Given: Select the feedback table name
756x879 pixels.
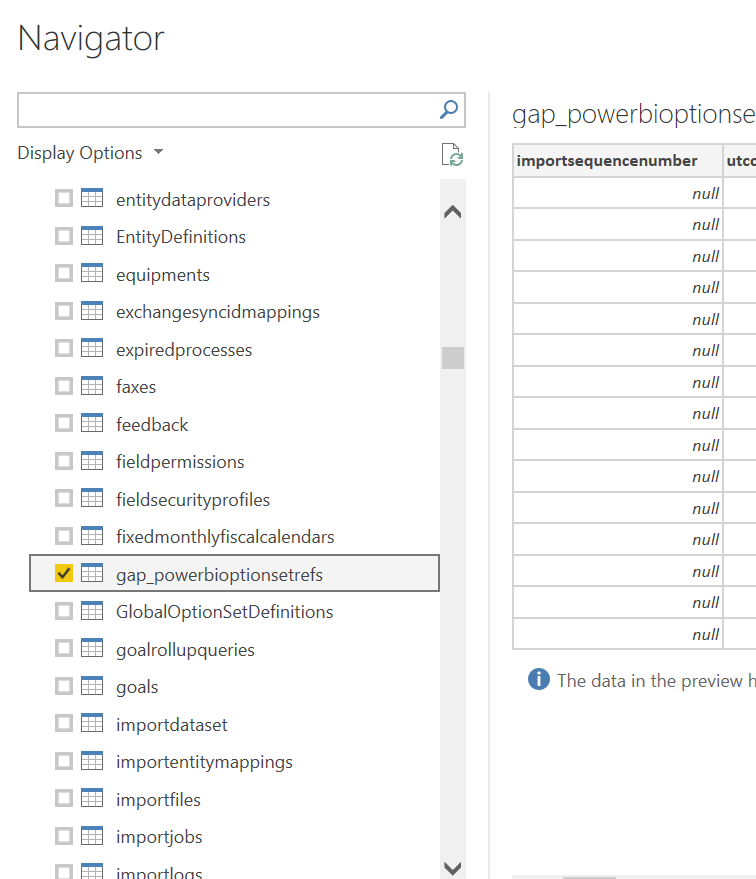Looking at the screenshot, I should [x=152, y=425].
